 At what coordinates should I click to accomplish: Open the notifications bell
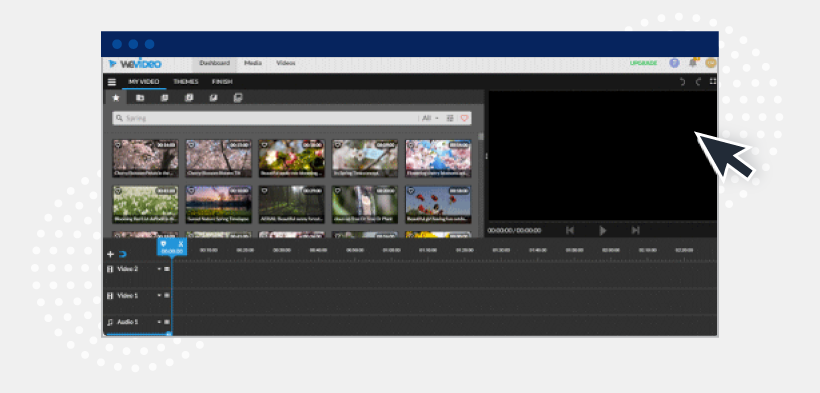[x=693, y=63]
